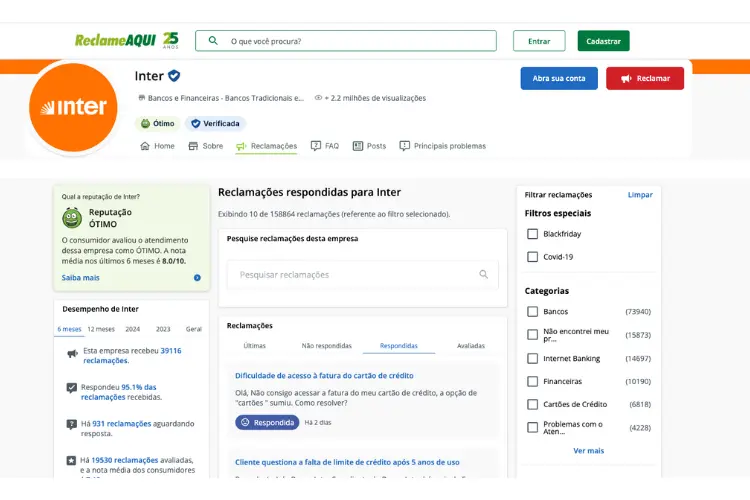
Task: Enable the Blackfriday filter checkbox
Action: pyautogui.click(x=532, y=234)
